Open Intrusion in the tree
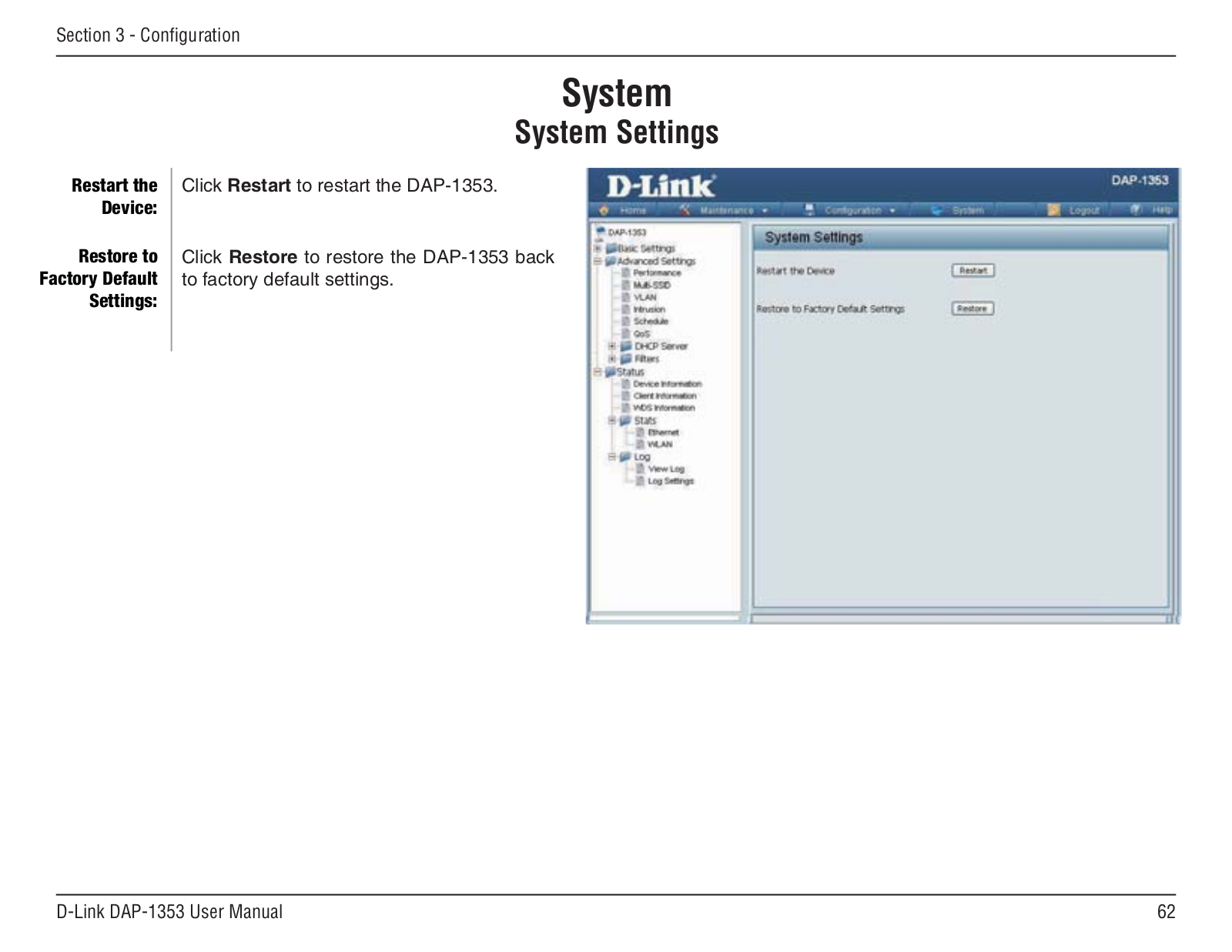 649,309
